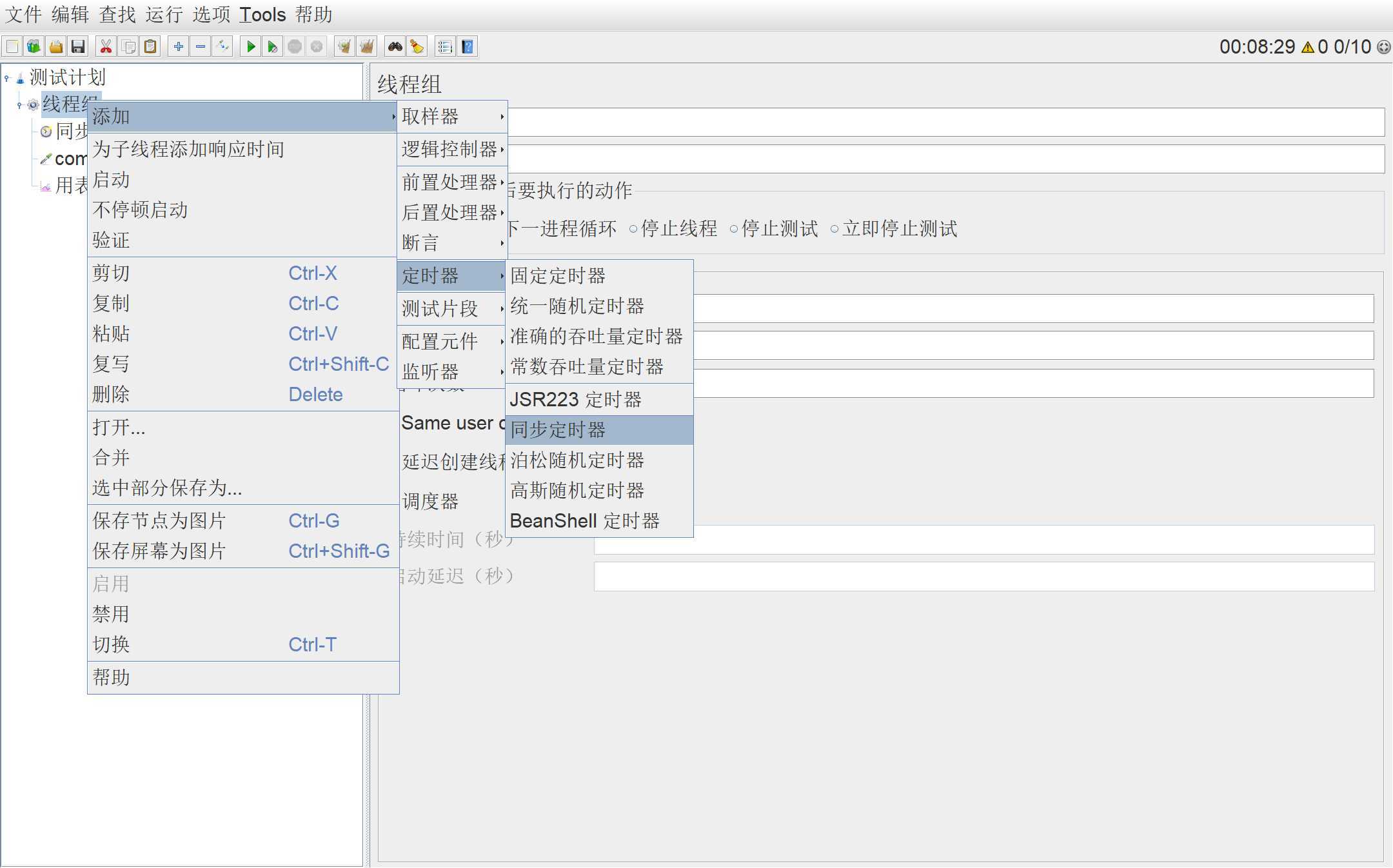Click the New test plan toolbar icon

pyautogui.click(x=12, y=46)
